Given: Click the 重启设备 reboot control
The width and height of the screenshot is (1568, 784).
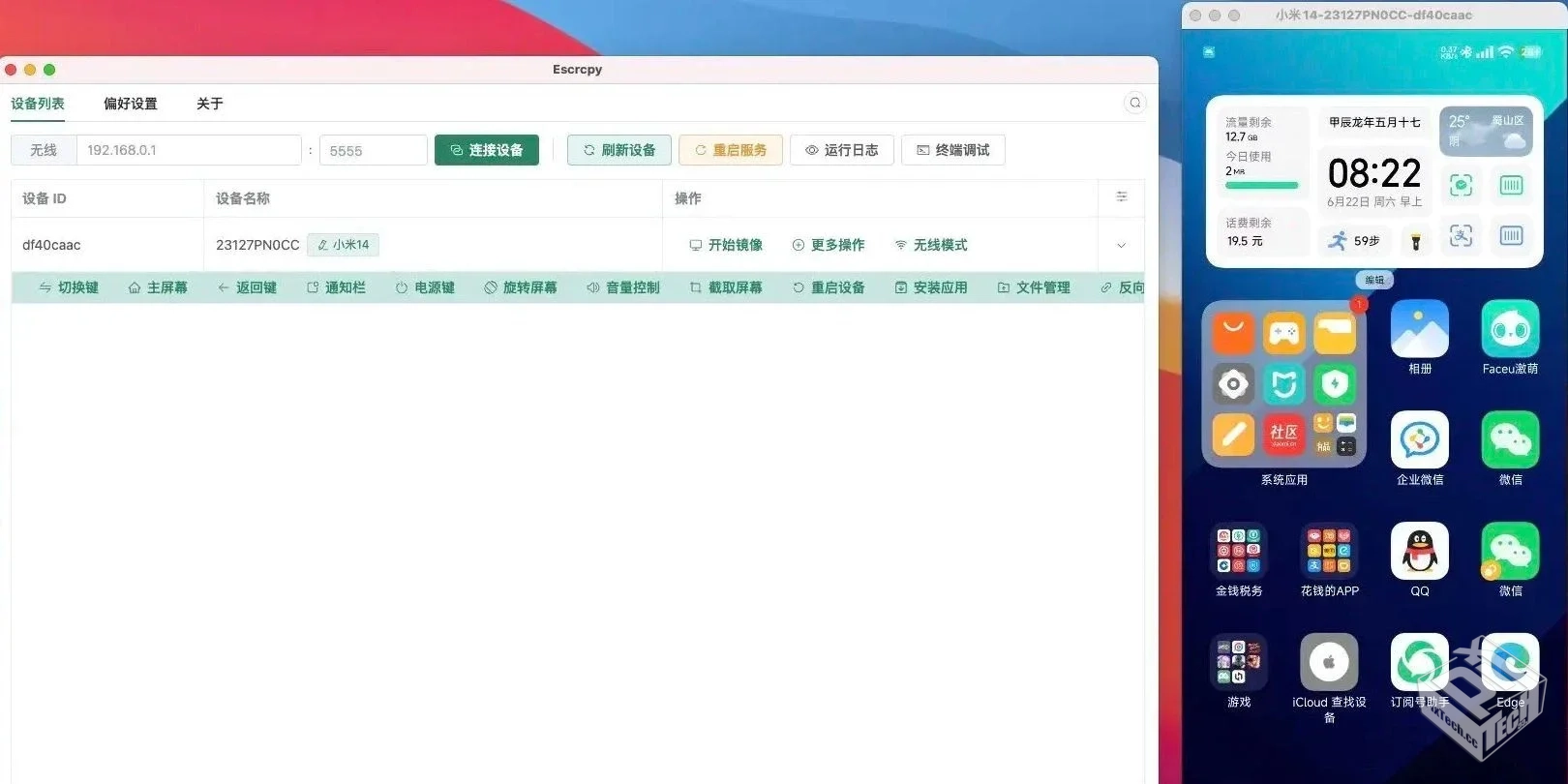Looking at the screenshot, I should point(829,287).
